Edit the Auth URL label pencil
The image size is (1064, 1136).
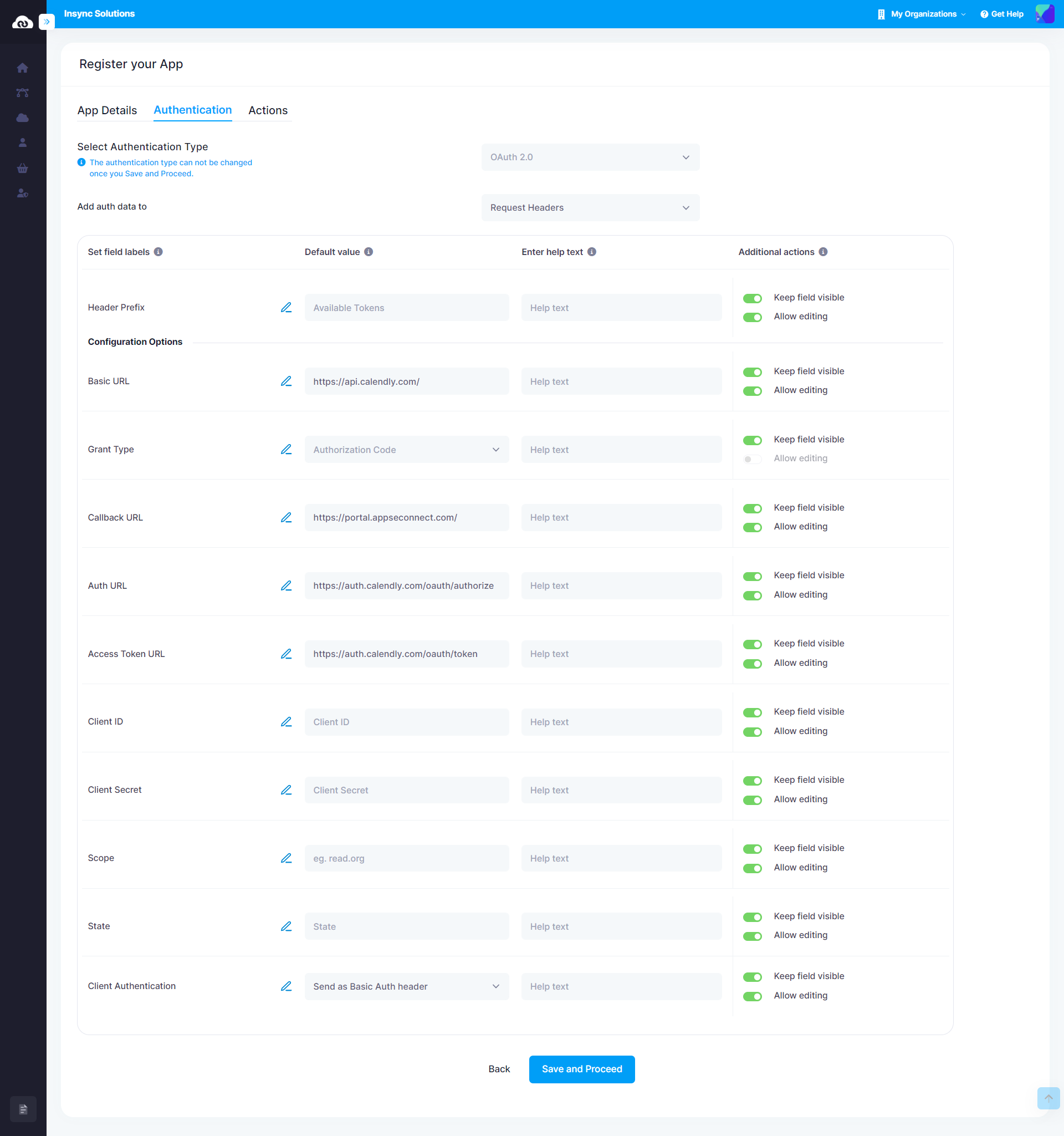(x=286, y=585)
